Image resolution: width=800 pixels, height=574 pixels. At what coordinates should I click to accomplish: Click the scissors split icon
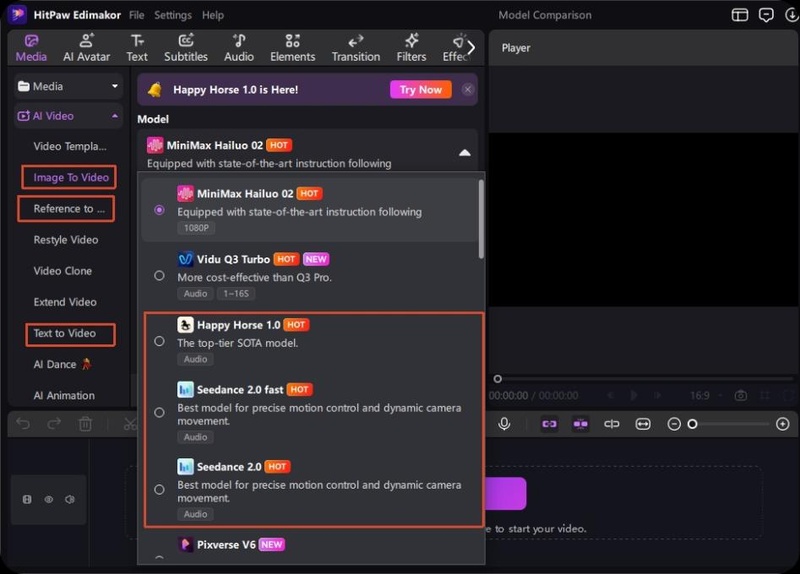tap(130, 423)
